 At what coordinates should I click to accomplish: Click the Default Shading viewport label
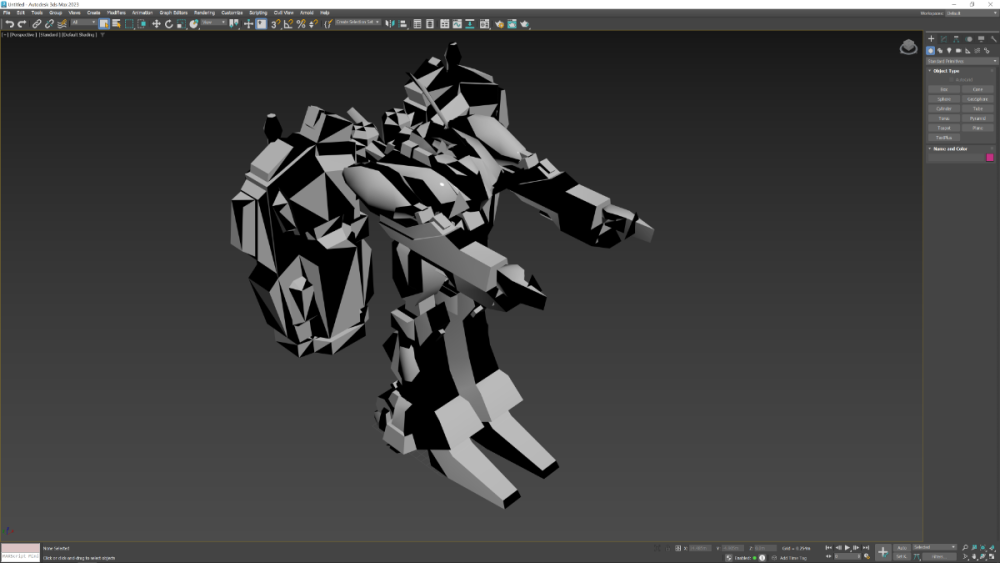[x=79, y=35]
